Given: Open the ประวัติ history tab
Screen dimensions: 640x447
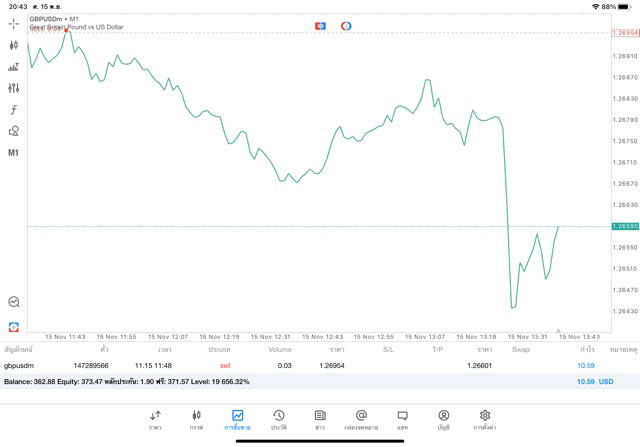Looking at the screenshot, I should click(x=279, y=419).
